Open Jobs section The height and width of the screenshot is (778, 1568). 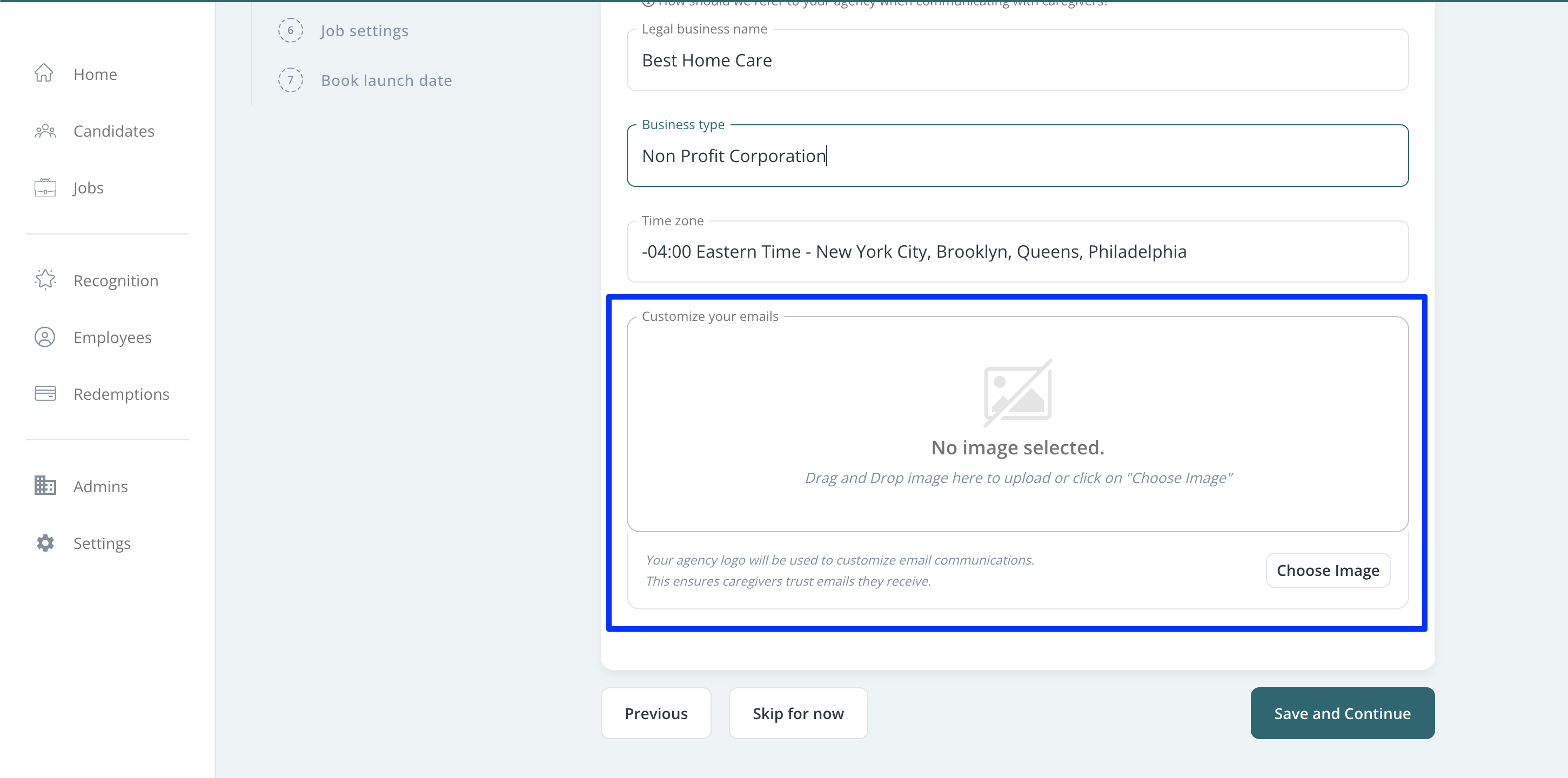coord(88,187)
